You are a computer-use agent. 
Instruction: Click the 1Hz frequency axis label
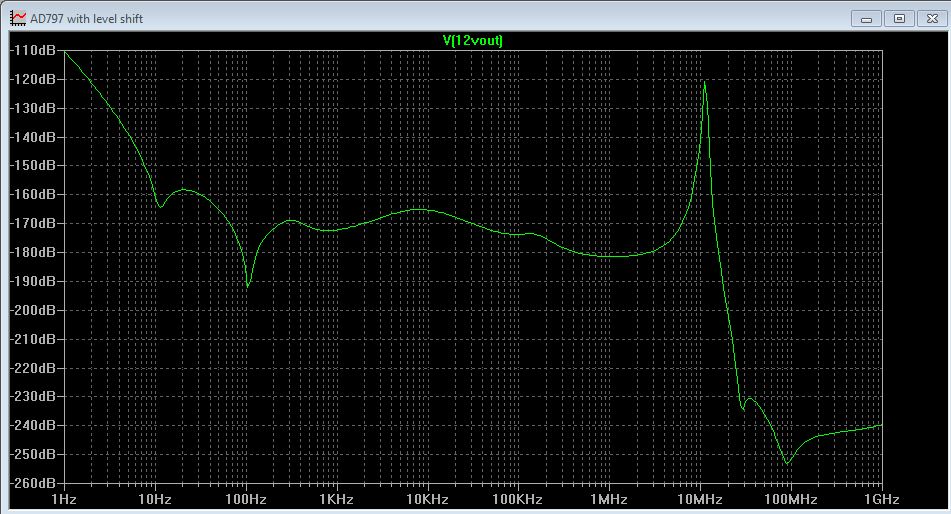64,499
